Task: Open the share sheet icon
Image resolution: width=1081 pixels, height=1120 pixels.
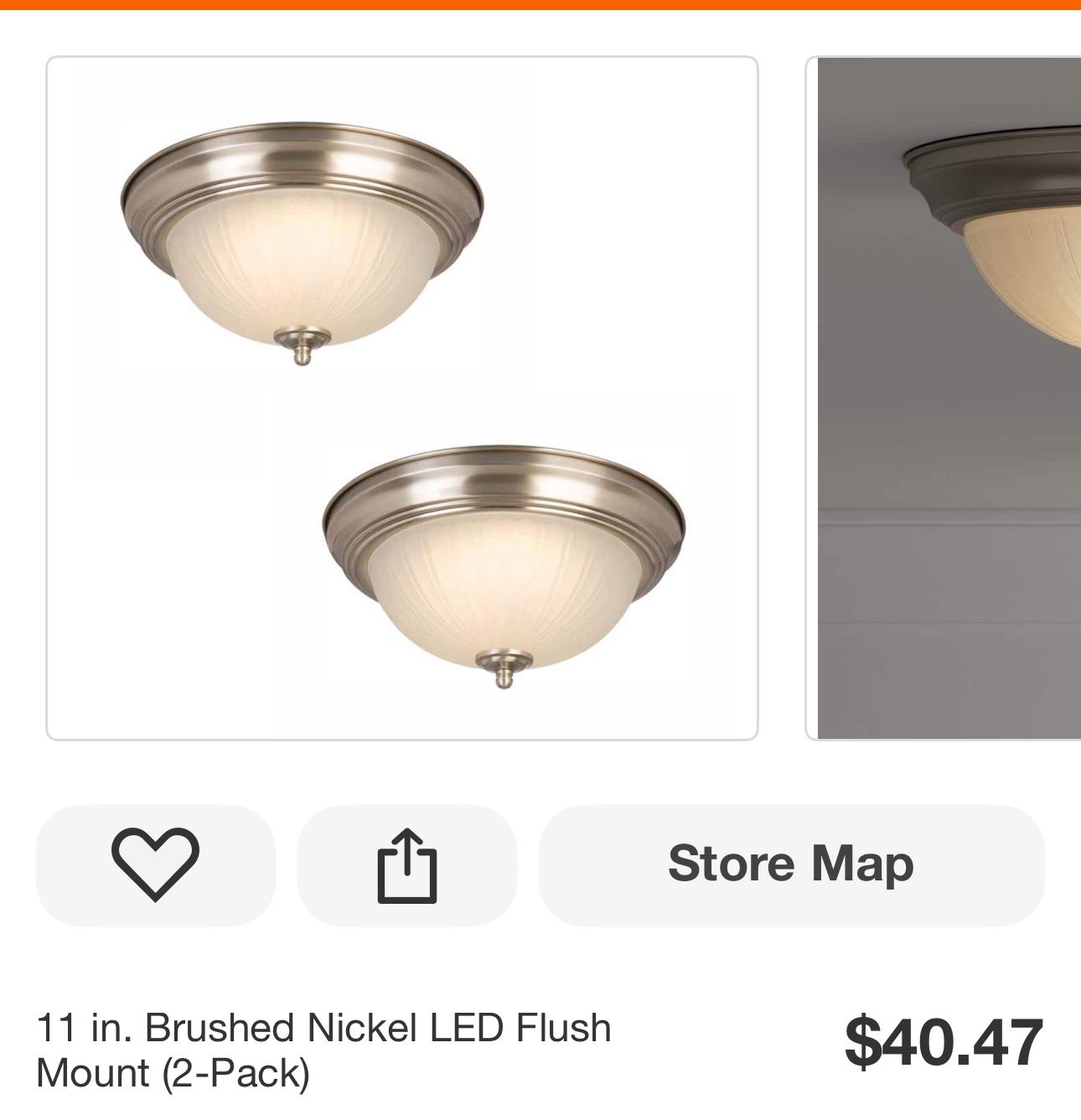Action: [x=407, y=865]
